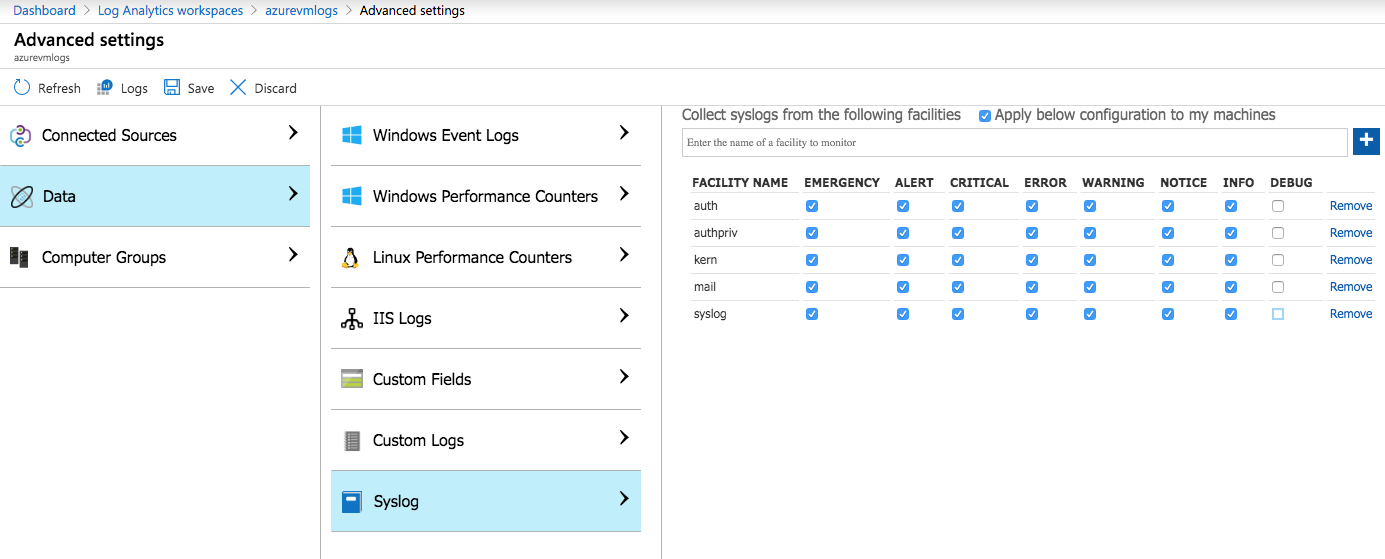Click the Windows Performance Counters icon
This screenshot has width=1385, height=559.
point(351,196)
